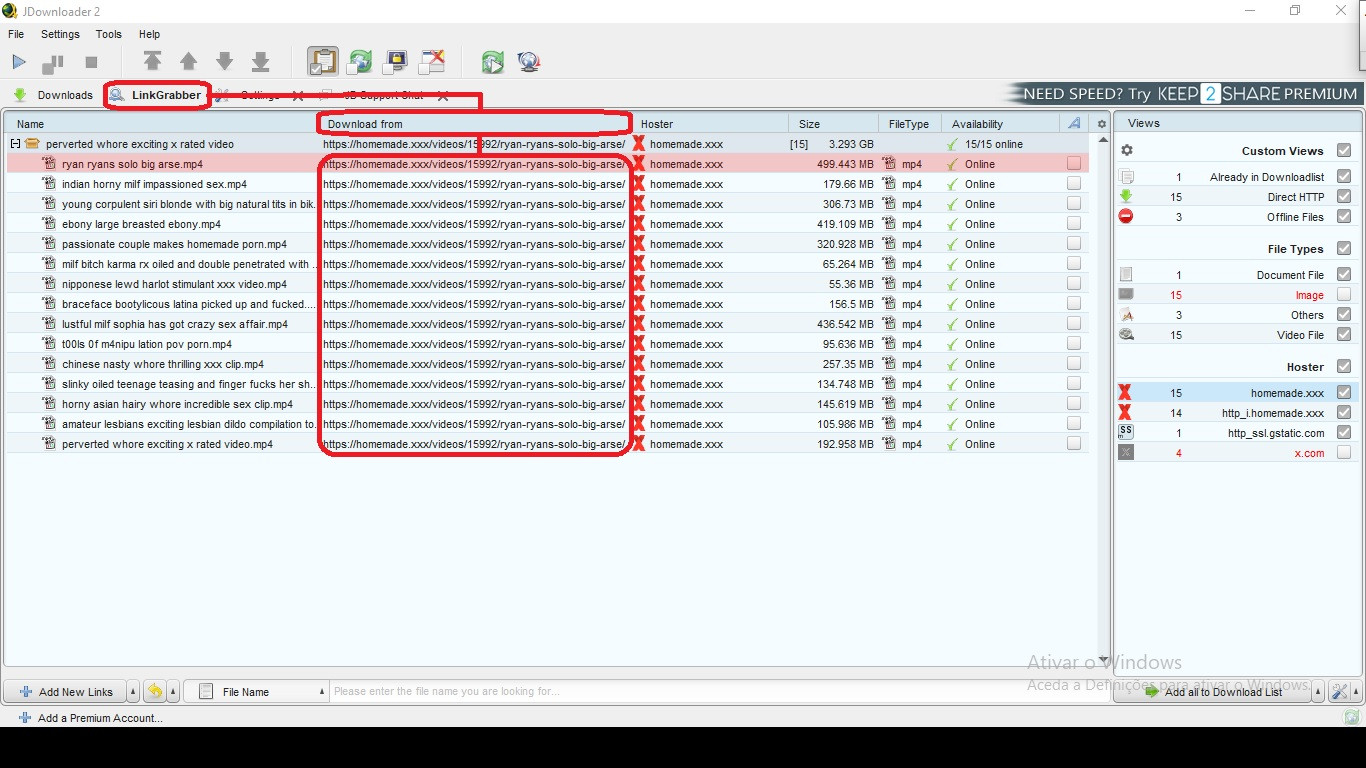
Task: Open the File Name search type dropdown
Action: click(x=258, y=691)
